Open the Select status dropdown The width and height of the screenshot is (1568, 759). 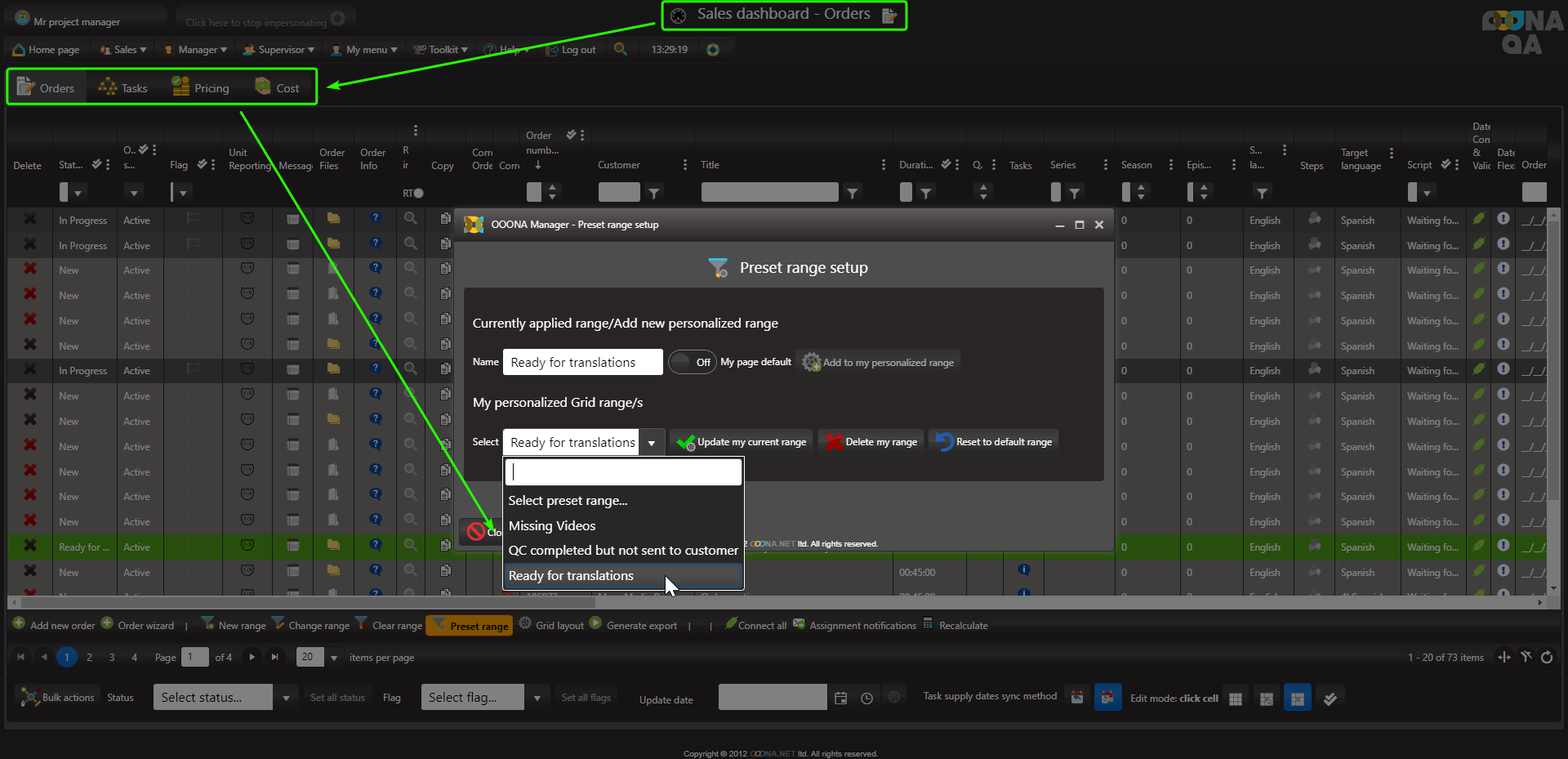click(222, 697)
